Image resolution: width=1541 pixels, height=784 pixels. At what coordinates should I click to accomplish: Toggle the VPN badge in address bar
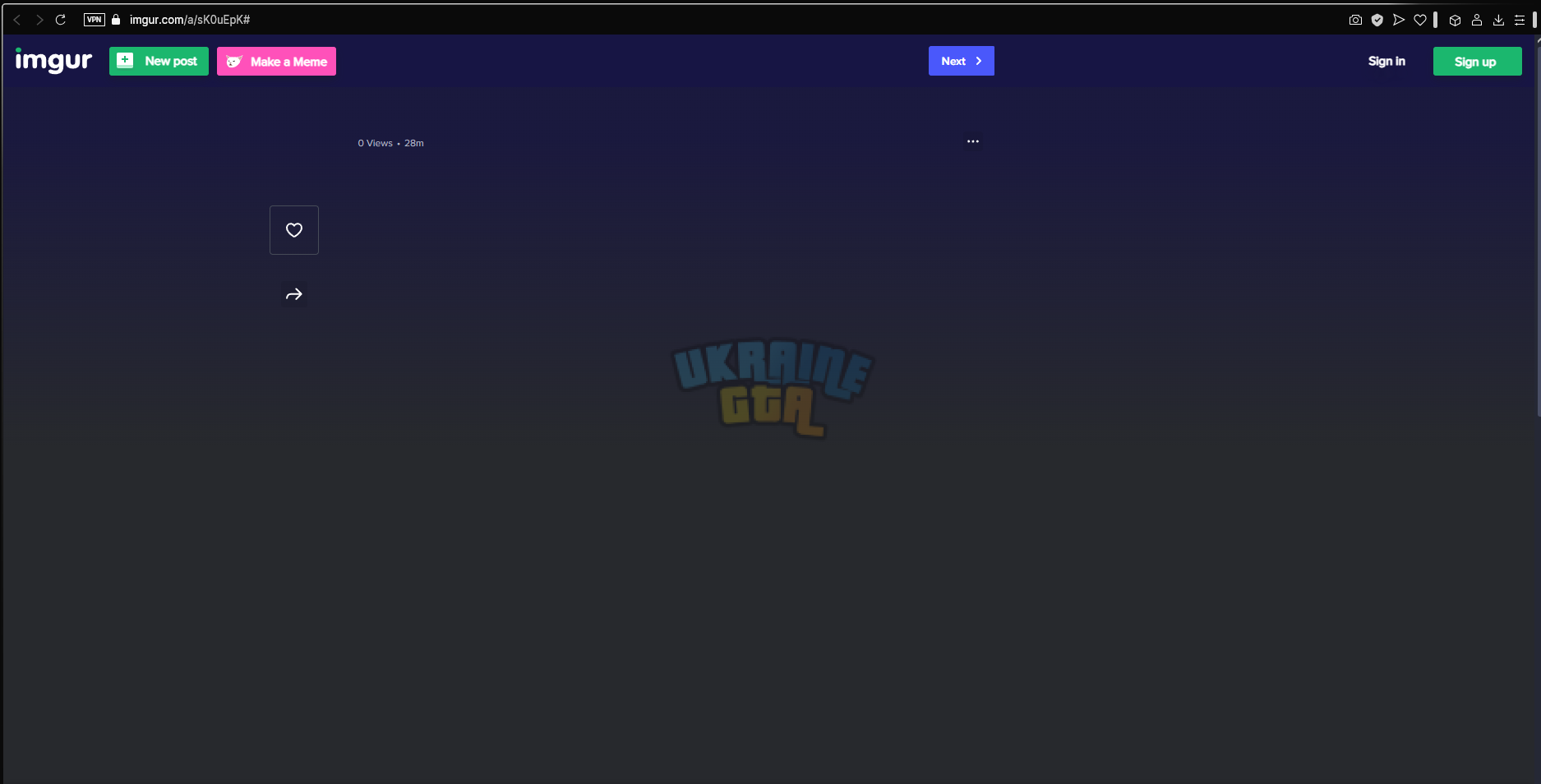click(x=95, y=20)
